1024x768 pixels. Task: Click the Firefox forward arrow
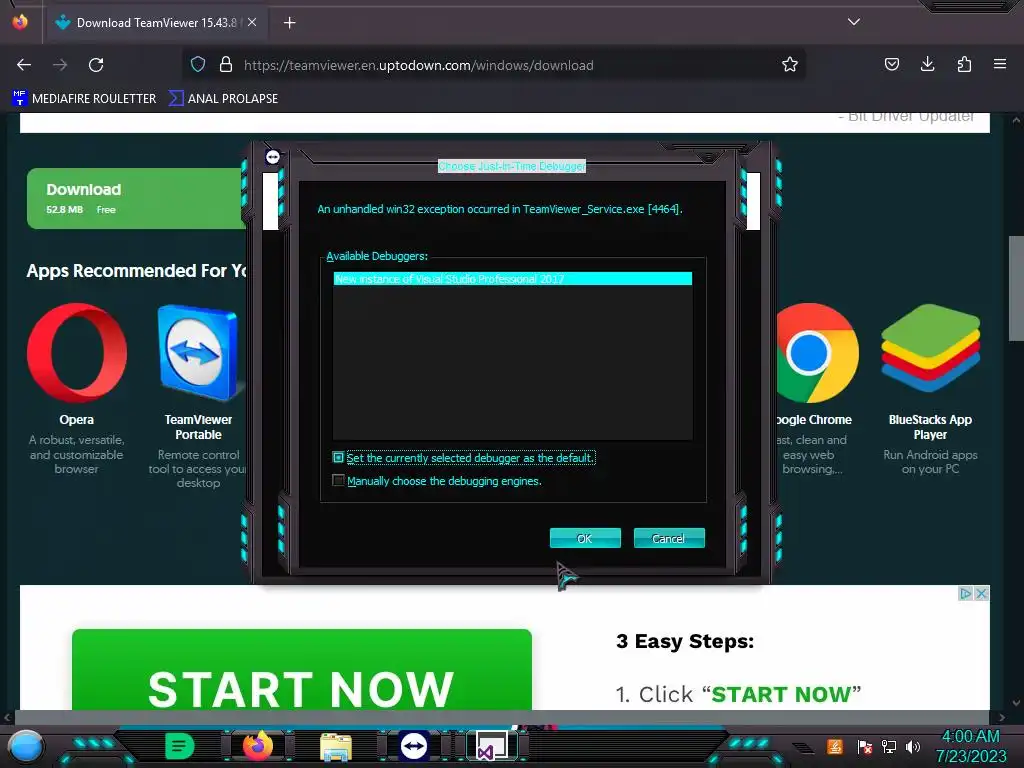click(60, 65)
